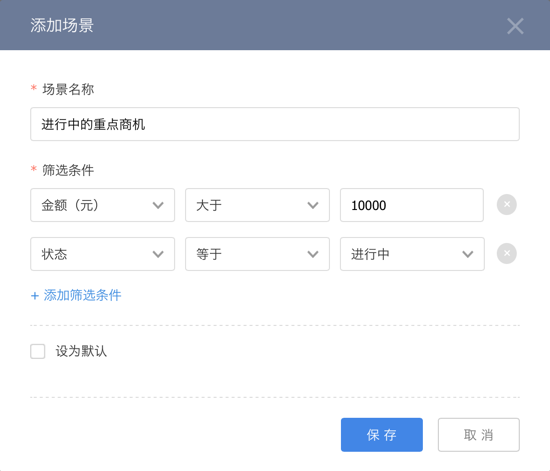
Task: Click the amount input containing 10000
Action: tap(412, 205)
